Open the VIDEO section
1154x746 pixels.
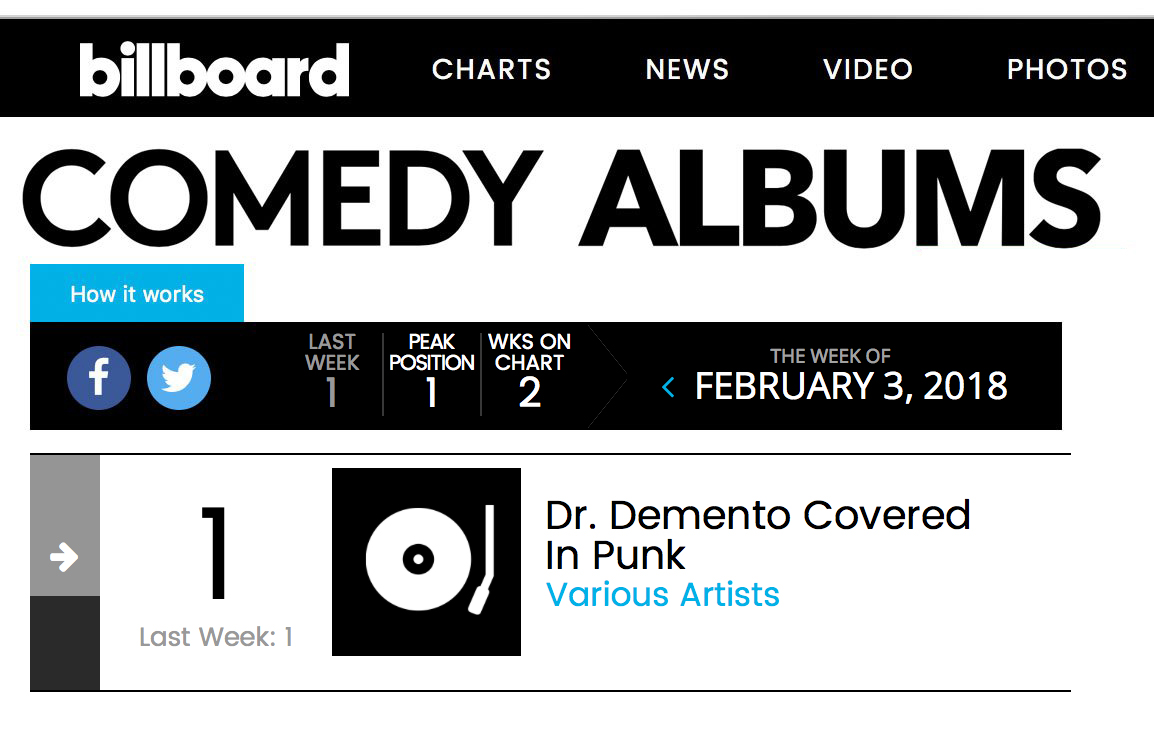pos(867,69)
